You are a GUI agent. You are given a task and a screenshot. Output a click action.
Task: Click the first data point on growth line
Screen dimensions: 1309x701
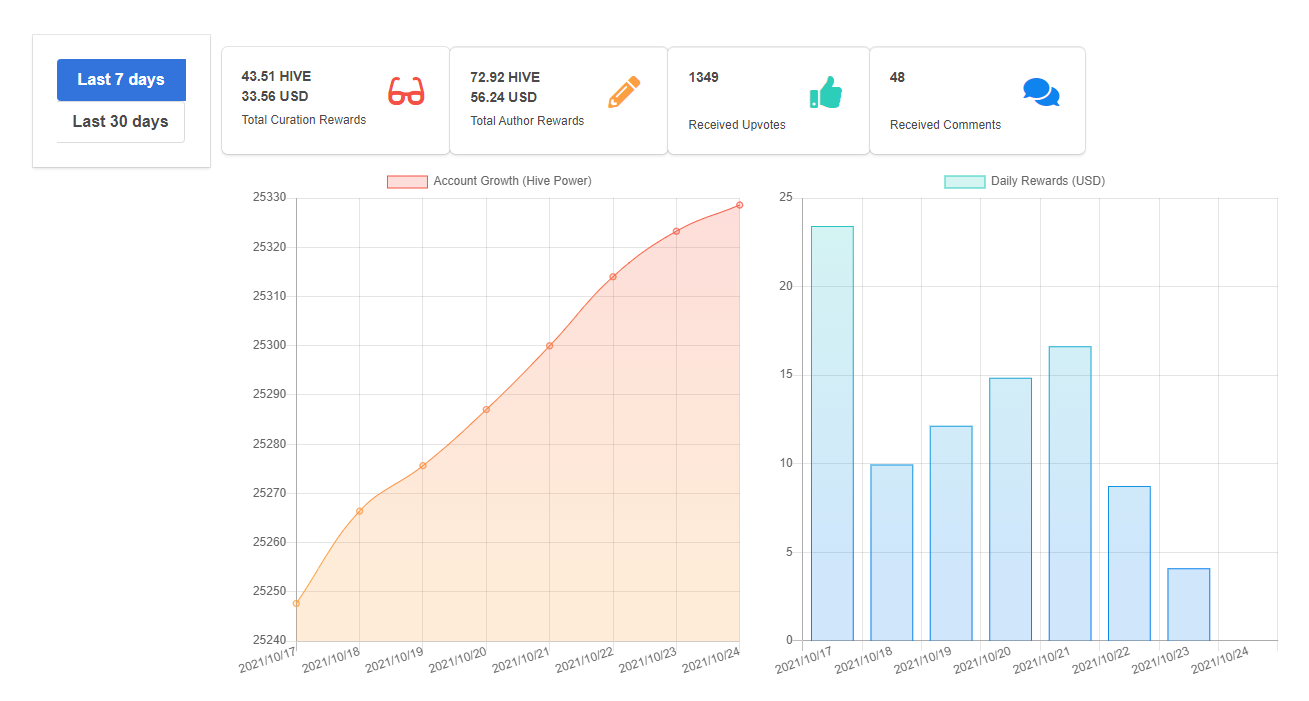(x=296, y=603)
